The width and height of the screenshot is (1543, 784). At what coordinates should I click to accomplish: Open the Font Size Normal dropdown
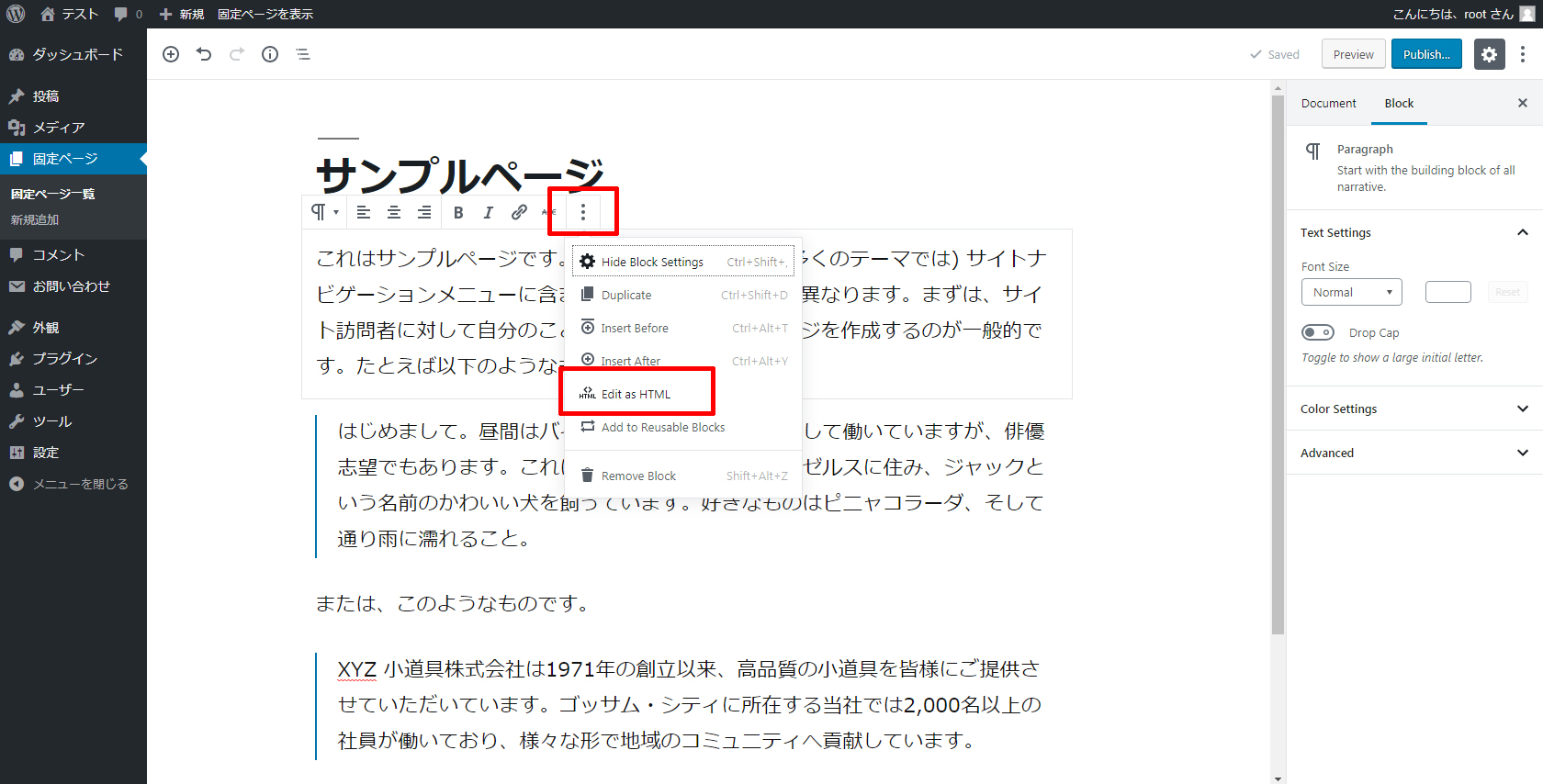pyautogui.click(x=1351, y=292)
